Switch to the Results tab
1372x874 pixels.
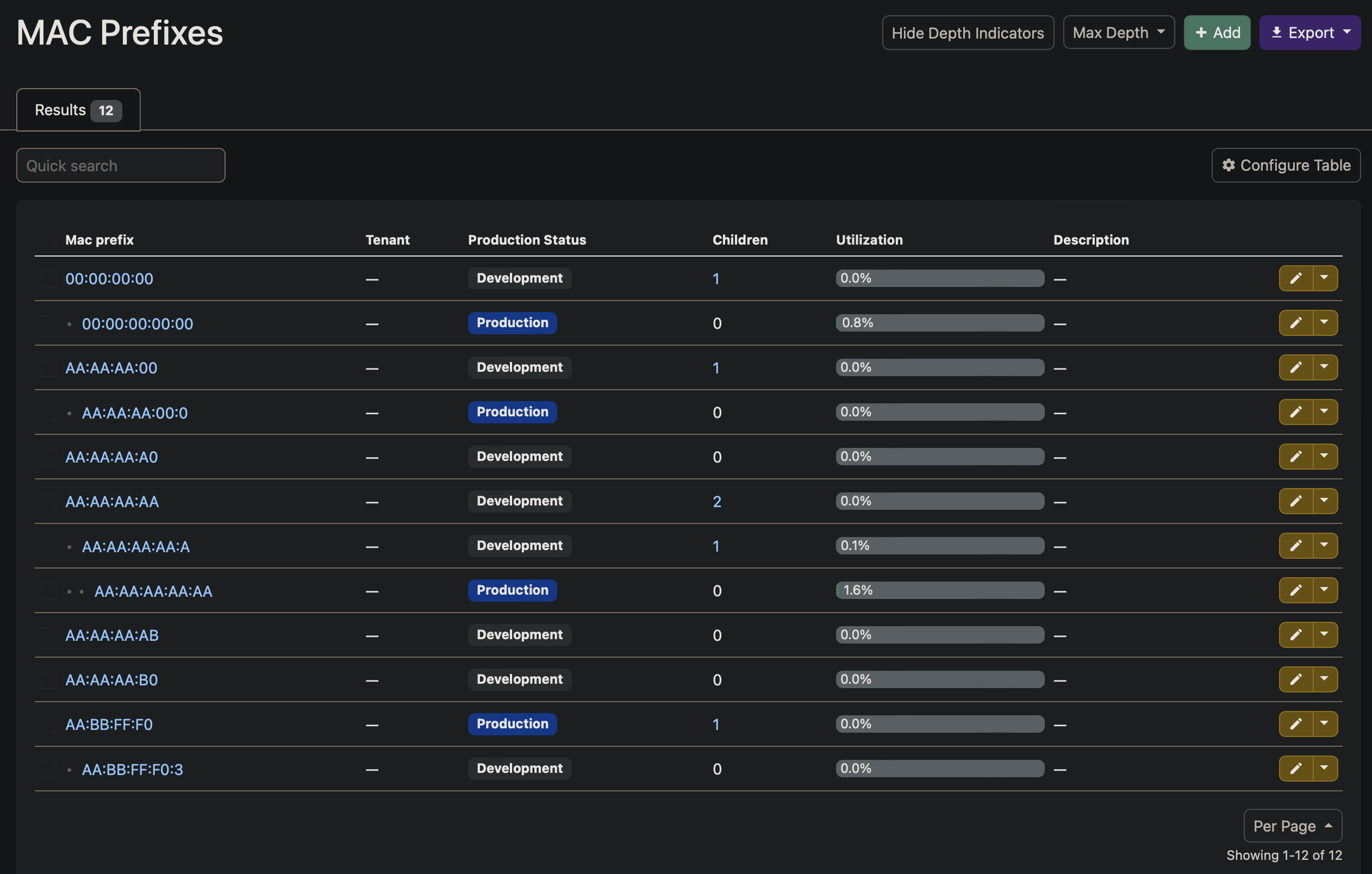click(78, 109)
